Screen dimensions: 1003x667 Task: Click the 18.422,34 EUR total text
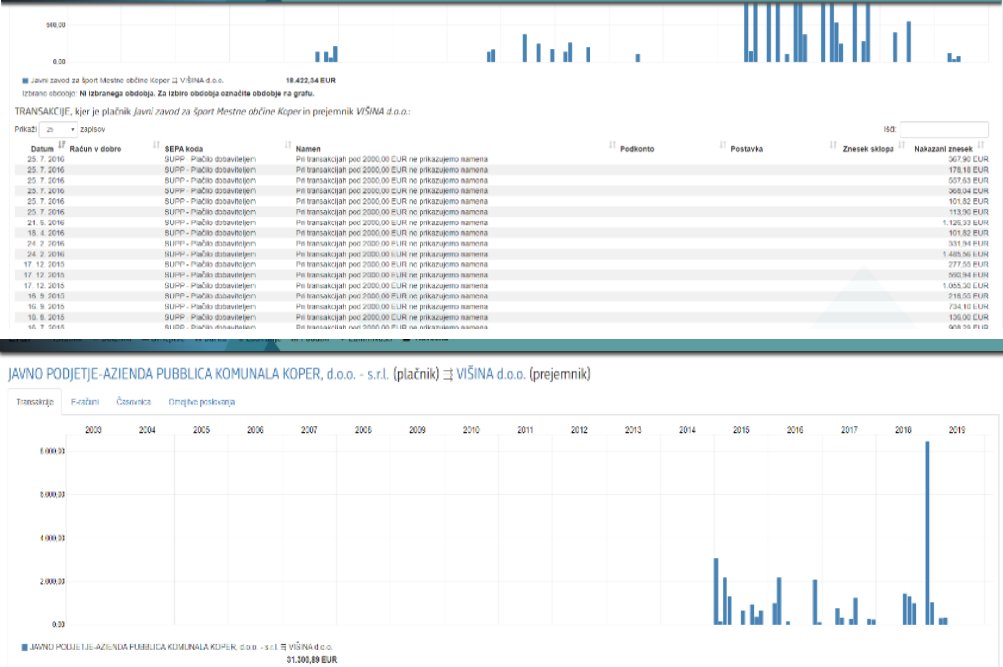coord(310,81)
